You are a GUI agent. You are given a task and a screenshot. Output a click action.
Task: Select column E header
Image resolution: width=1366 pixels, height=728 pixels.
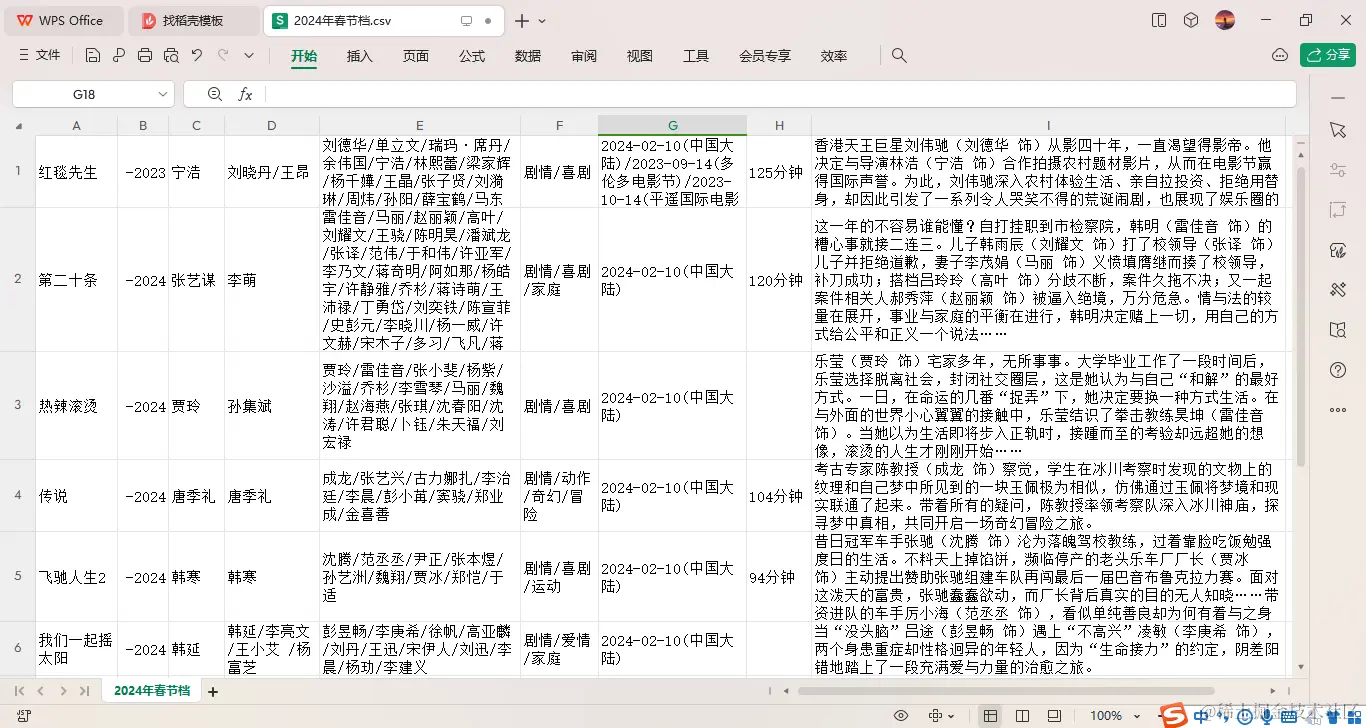pyautogui.click(x=420, y=125)
